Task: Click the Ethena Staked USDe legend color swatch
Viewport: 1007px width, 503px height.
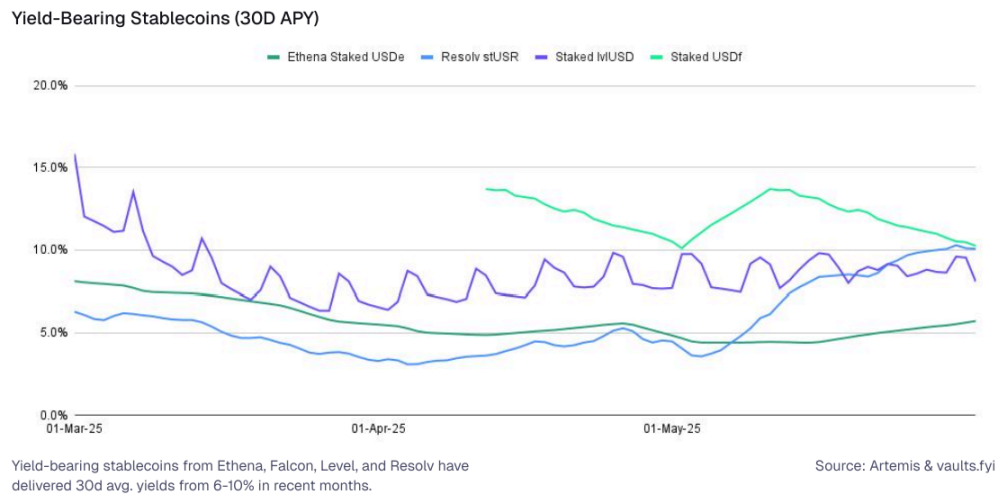Action: 272,57
